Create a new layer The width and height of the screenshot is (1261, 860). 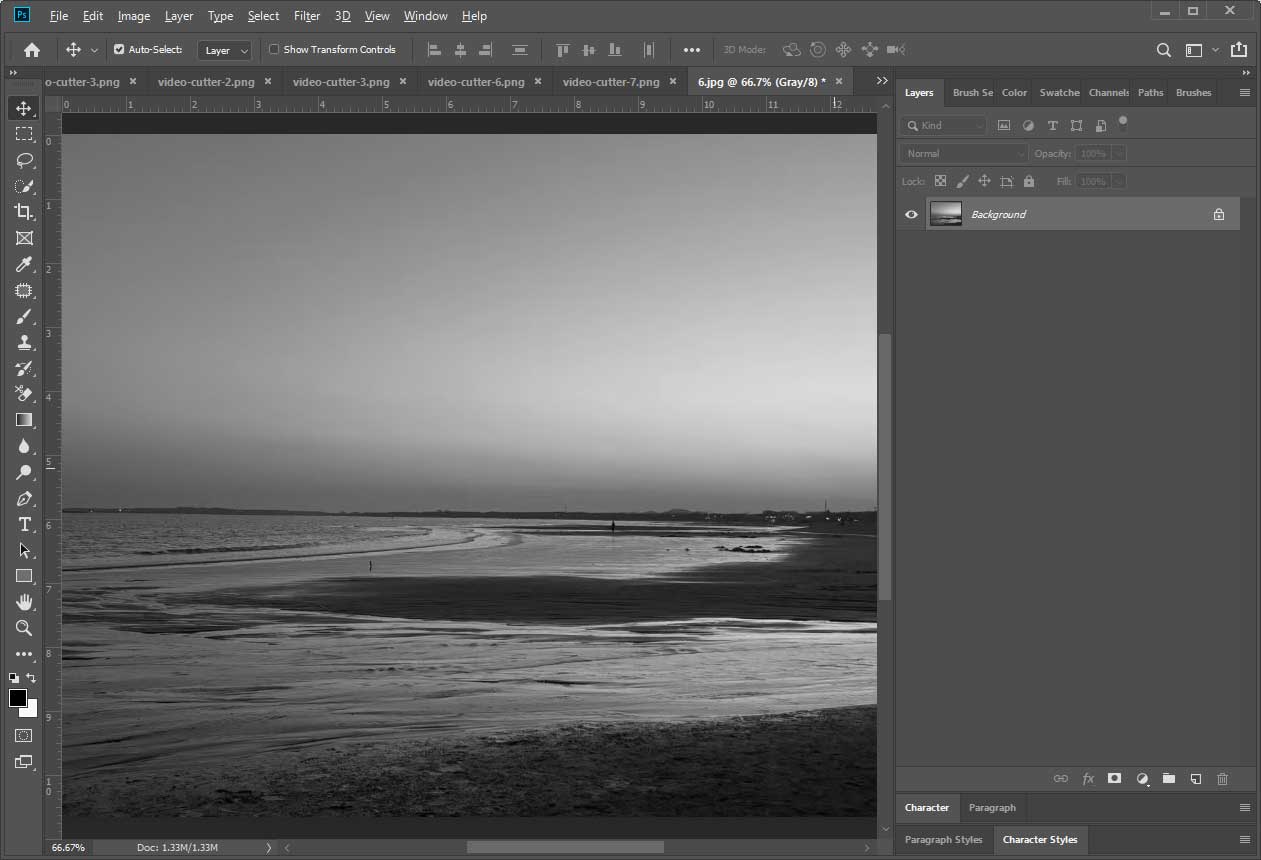coord(1195,778)
